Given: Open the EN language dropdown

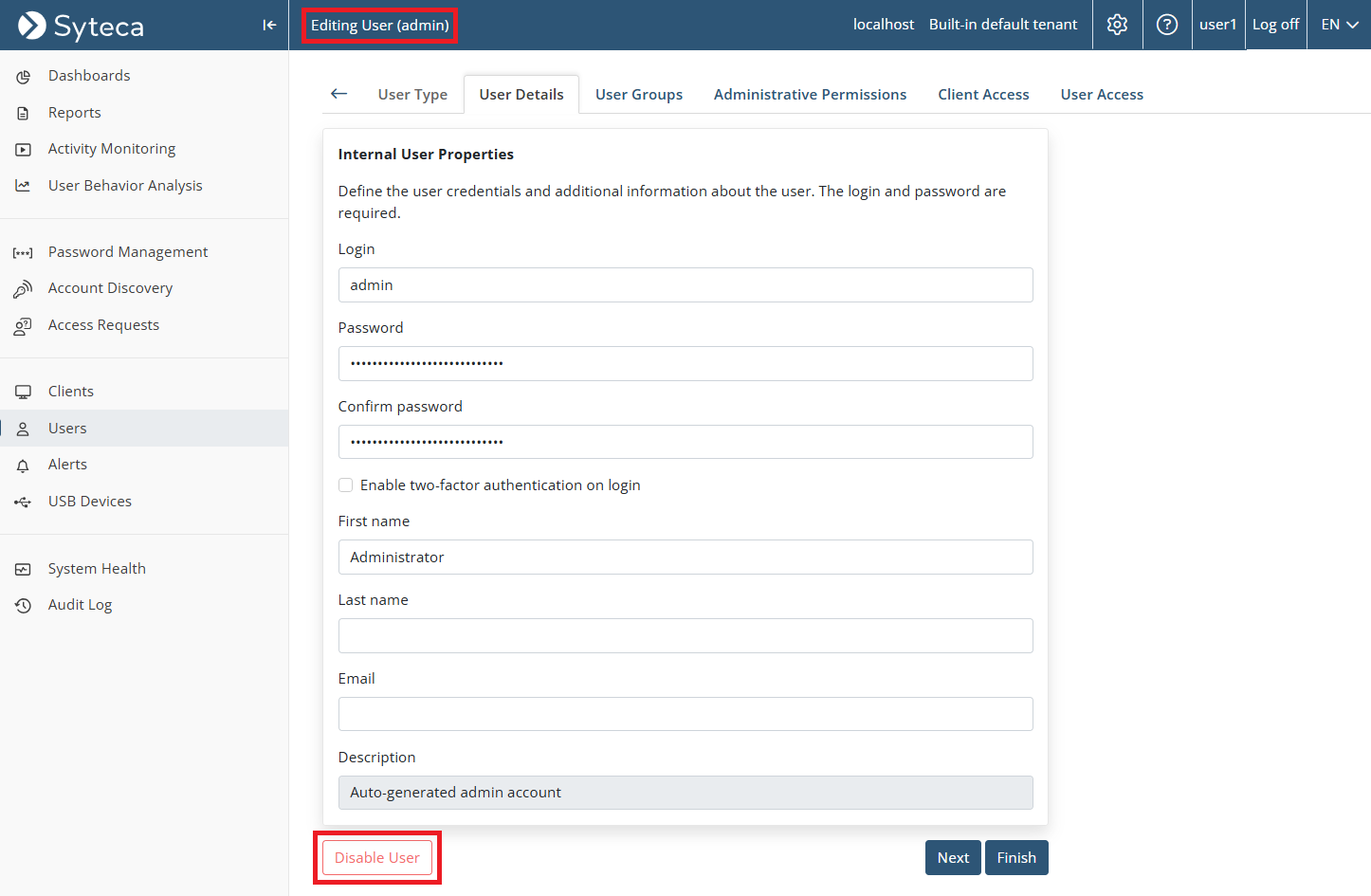Looking at the screenshot, I should pos(1339,25).
